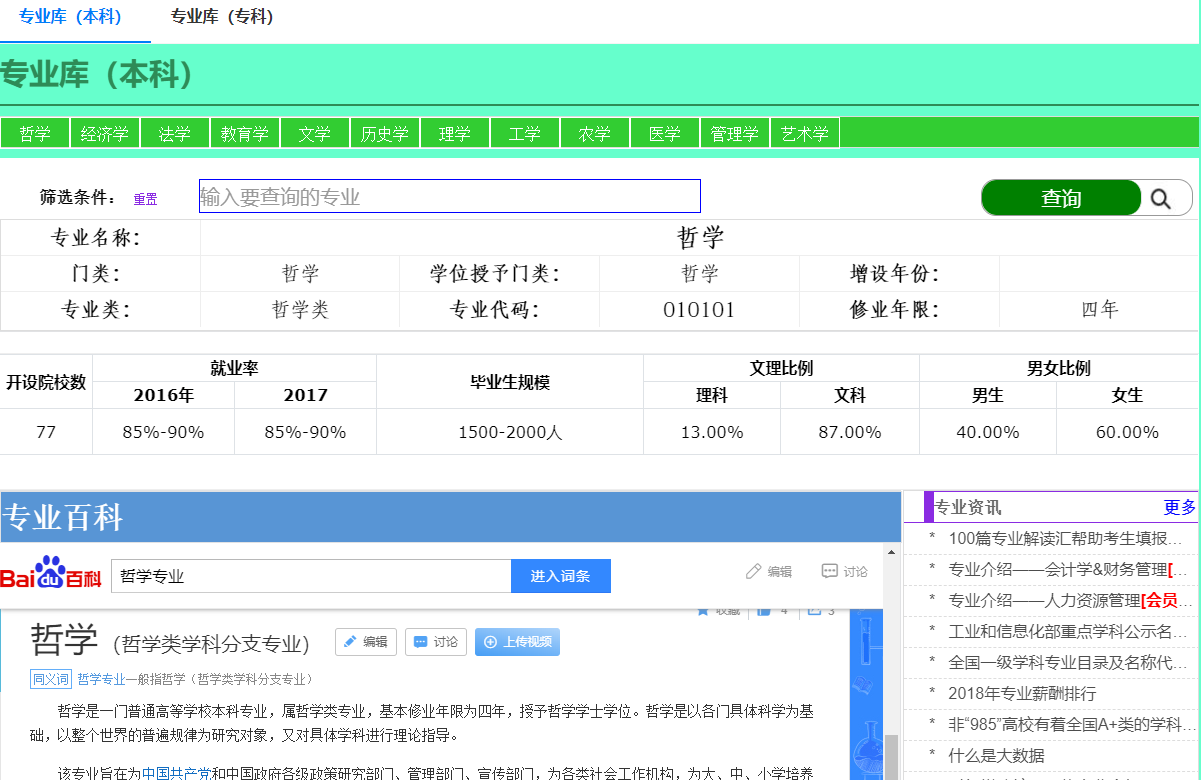Select the 专业库（本科） tab
The image size is (1201, 780).
70,17
